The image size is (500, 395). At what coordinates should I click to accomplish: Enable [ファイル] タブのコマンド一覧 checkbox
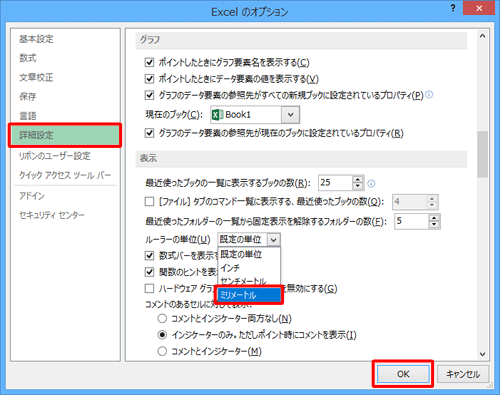(149, 202)
